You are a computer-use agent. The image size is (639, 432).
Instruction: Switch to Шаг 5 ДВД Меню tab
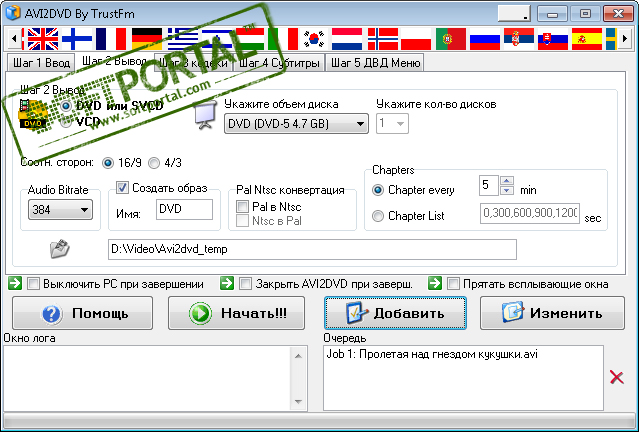[375, 63]
